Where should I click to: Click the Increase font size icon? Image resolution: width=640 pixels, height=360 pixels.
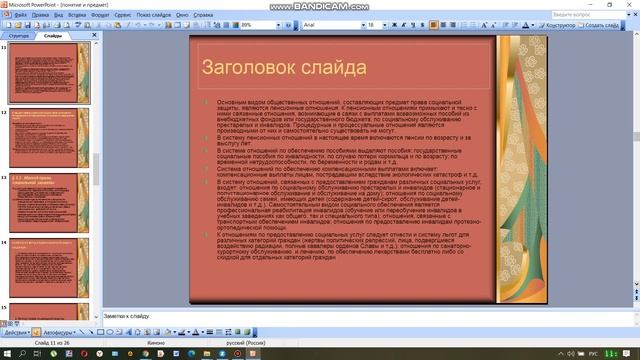(484, 25)
